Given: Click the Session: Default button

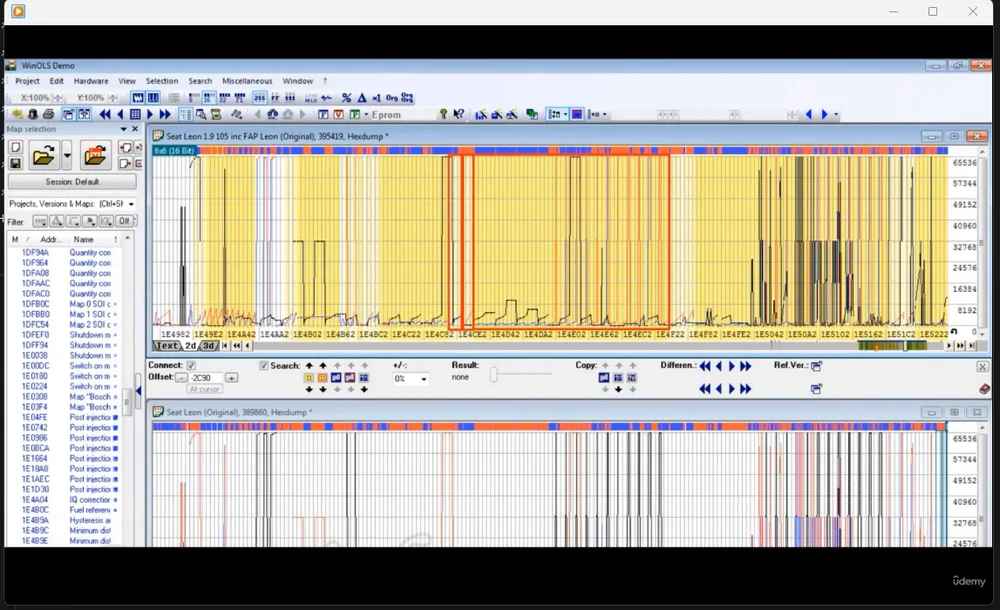Looking at the screenshot, I should [x=72, y=182].
